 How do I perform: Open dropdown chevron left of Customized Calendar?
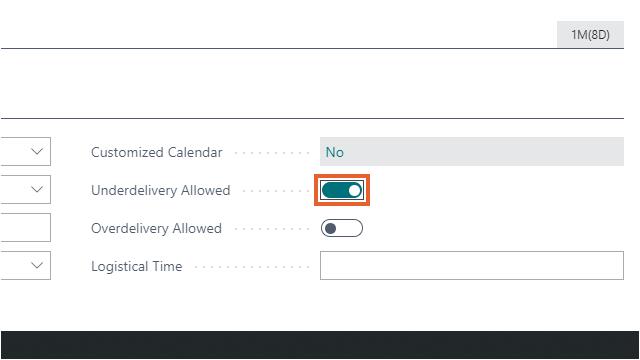[37, 151]
